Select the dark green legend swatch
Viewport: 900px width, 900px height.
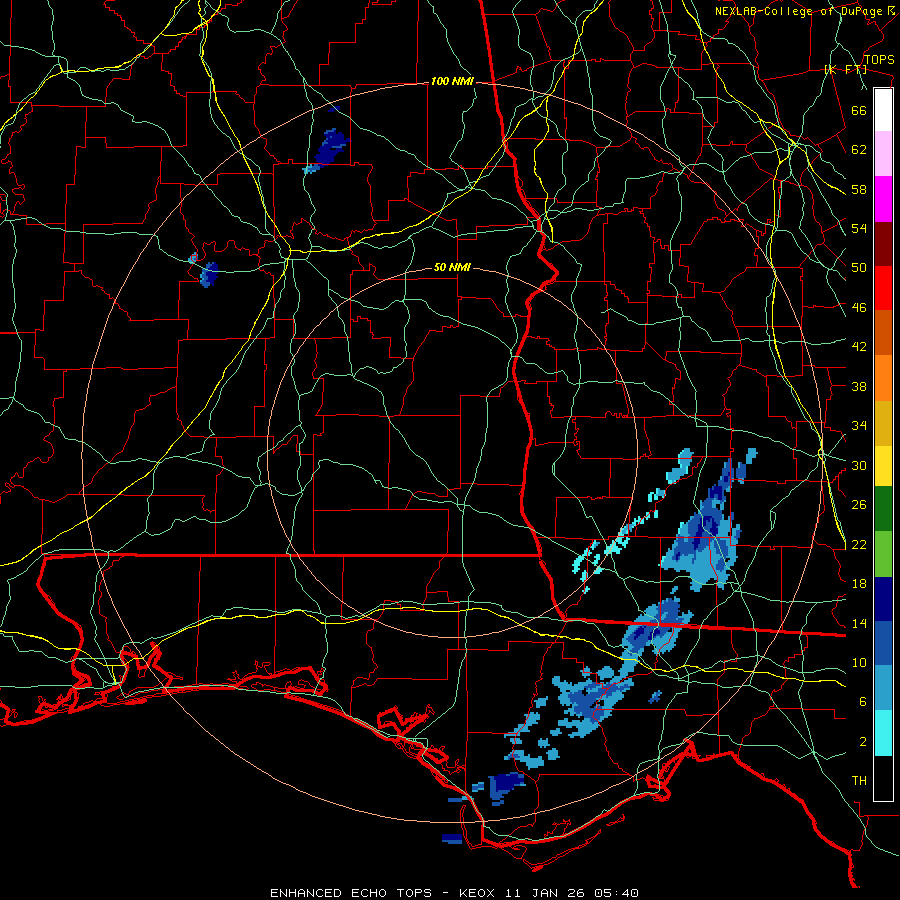tap(883, 508)
